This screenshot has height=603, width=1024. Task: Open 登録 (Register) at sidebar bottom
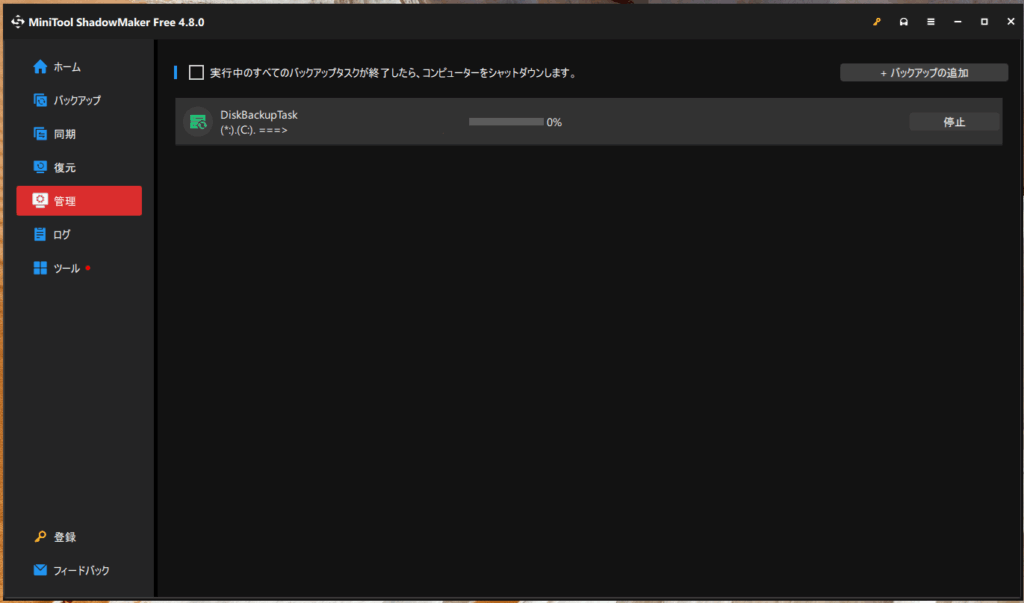(x=64, y=537)
